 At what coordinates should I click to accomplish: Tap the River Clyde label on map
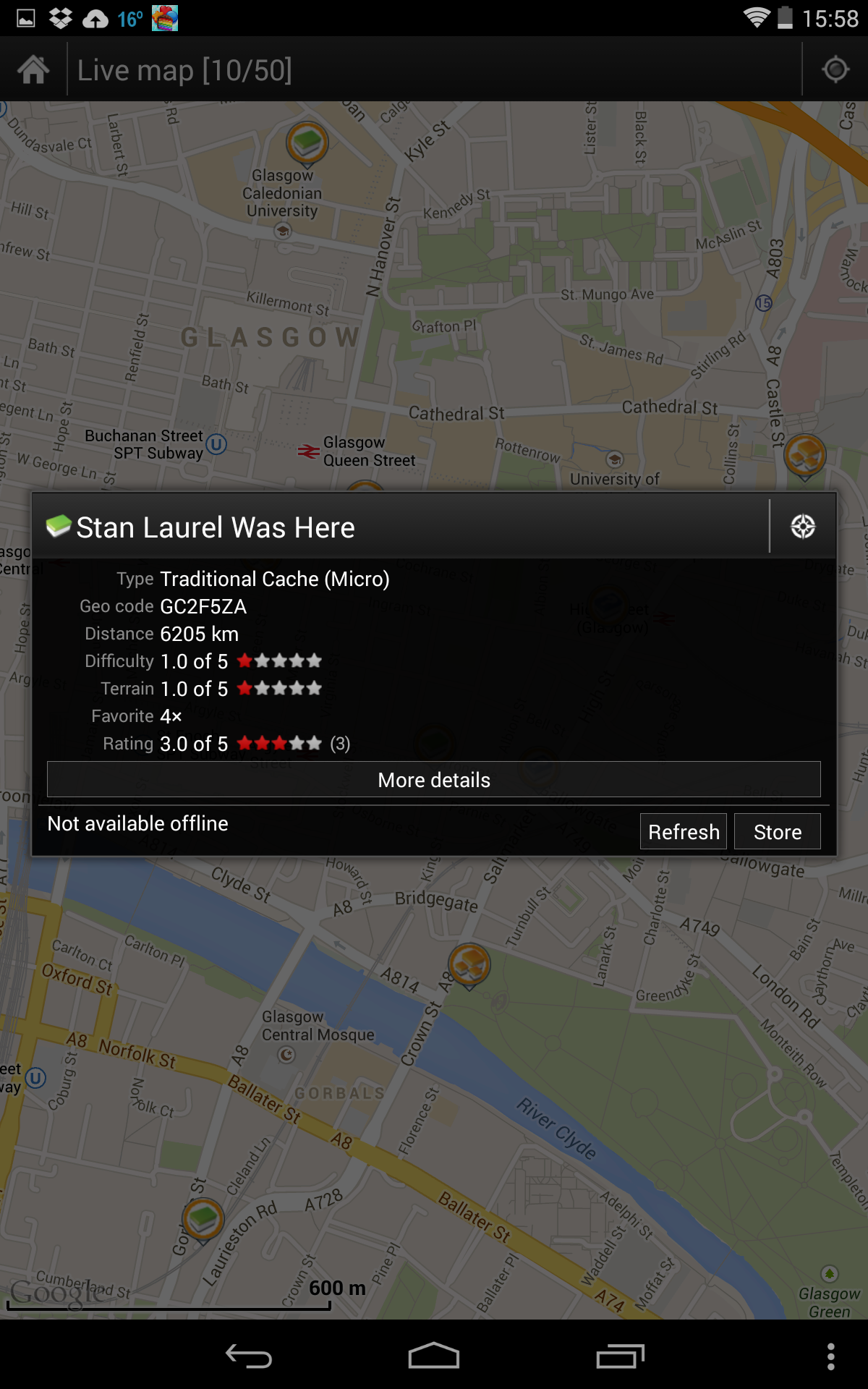556,1129
